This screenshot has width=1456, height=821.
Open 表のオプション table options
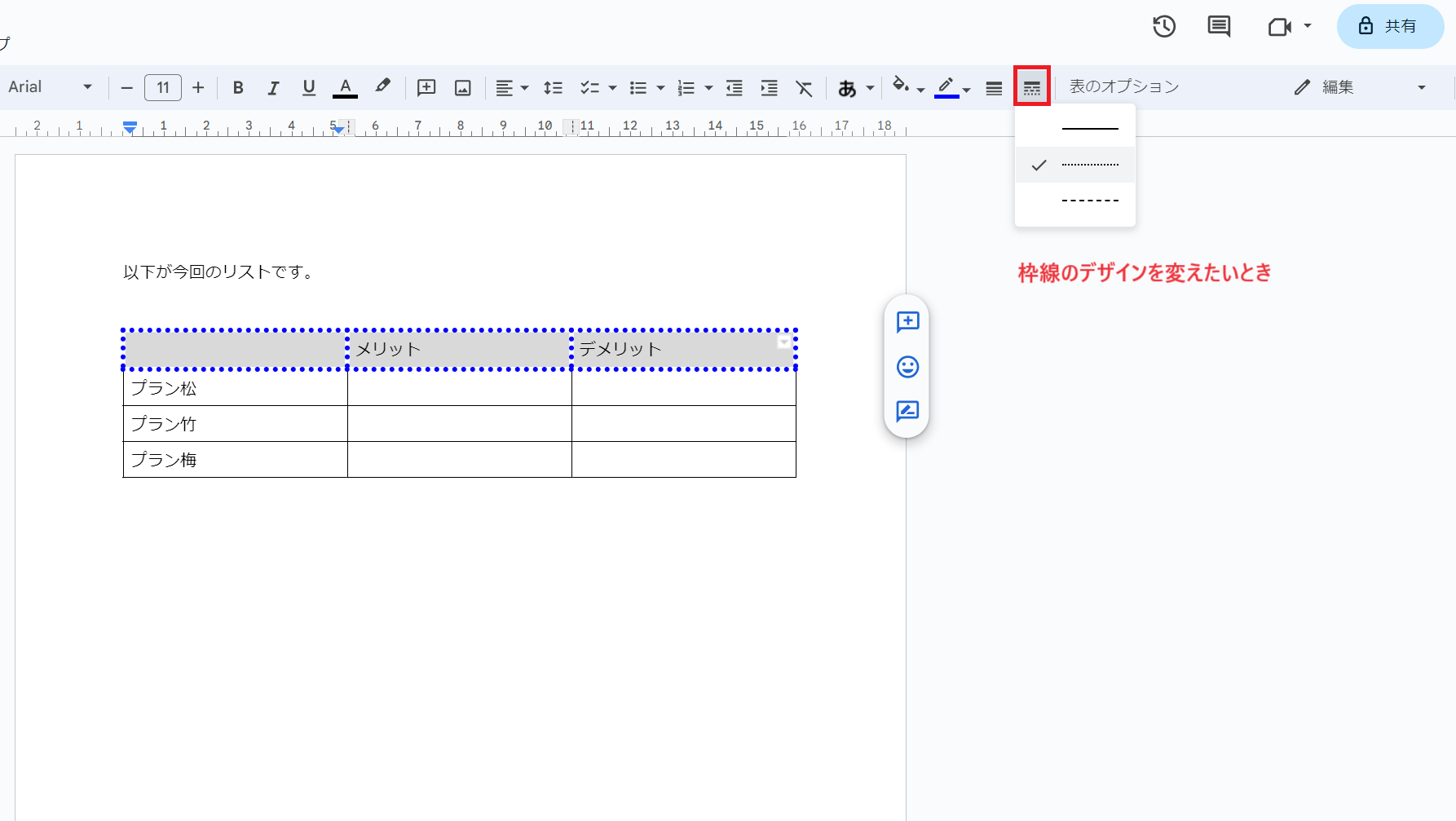(x=1123, y=87)
